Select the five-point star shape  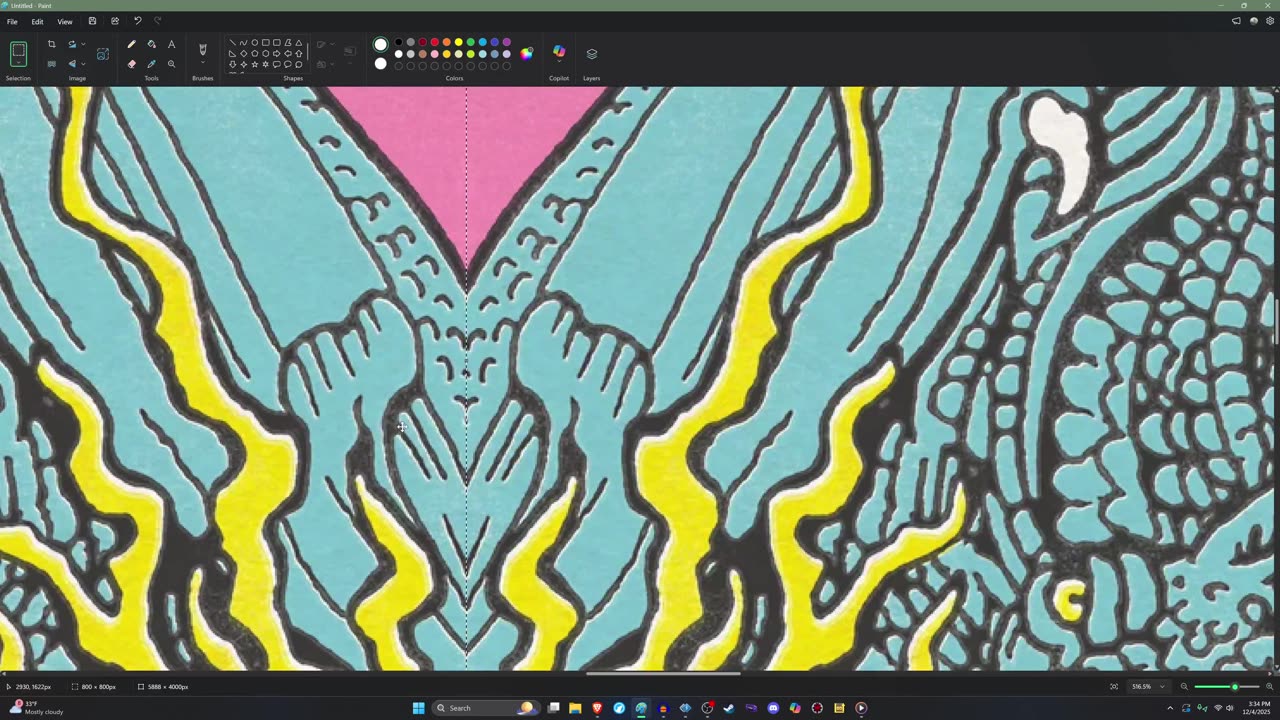254,64
